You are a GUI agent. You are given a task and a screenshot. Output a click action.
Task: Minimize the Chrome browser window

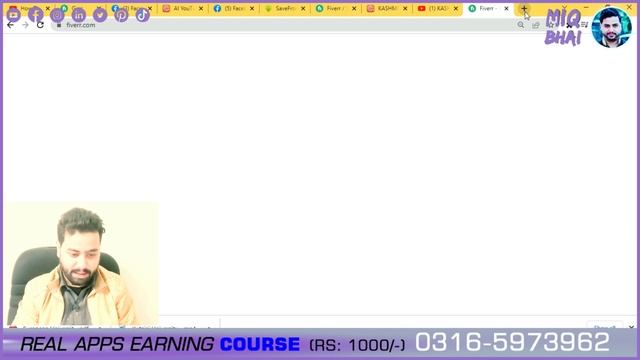(x=586, y=7)
